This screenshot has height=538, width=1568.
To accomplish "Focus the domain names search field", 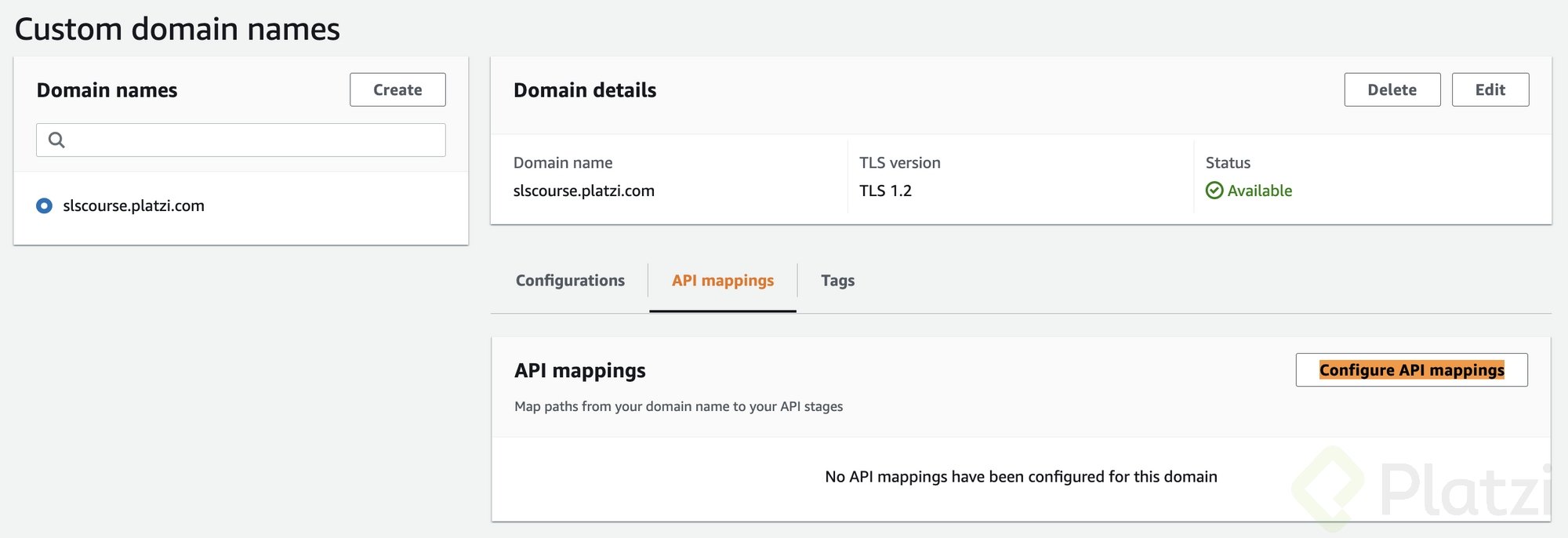I will 241,140.
